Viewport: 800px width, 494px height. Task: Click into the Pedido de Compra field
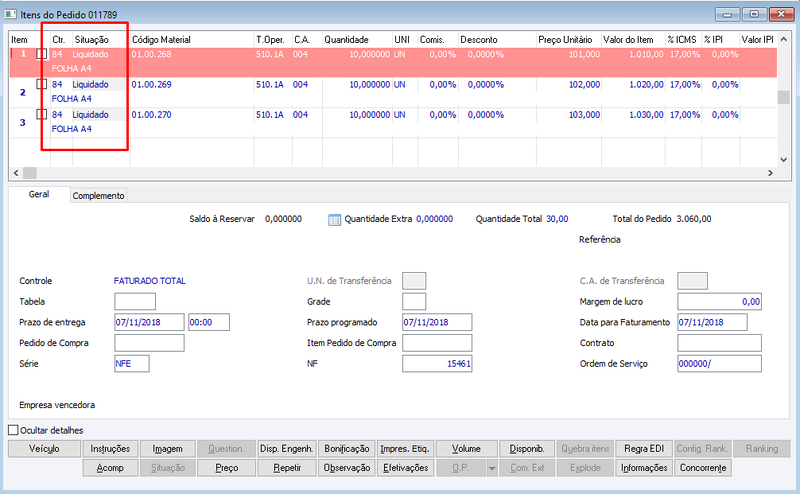point(149,343)
